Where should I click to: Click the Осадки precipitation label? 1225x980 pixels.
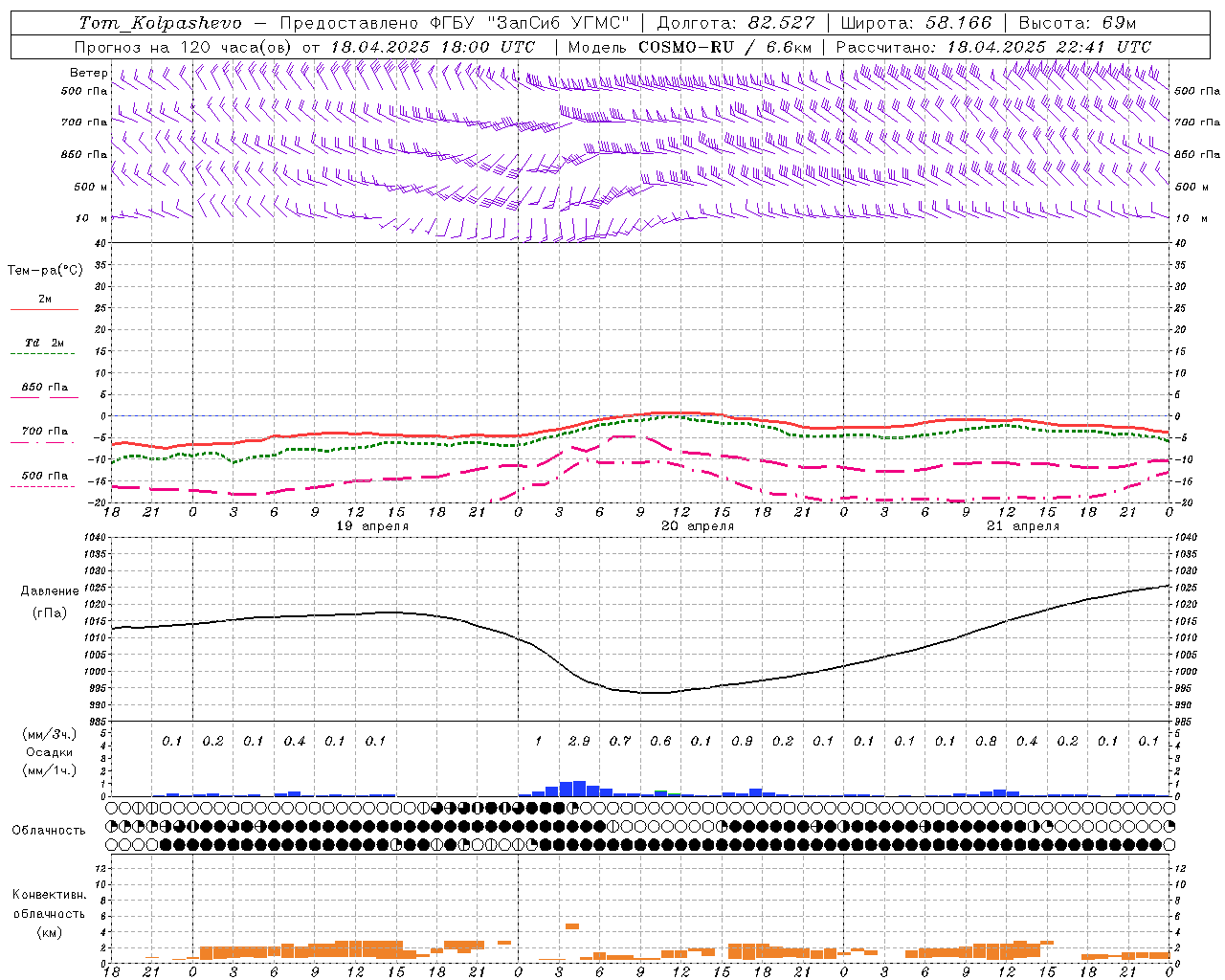(x=50, y=752)
